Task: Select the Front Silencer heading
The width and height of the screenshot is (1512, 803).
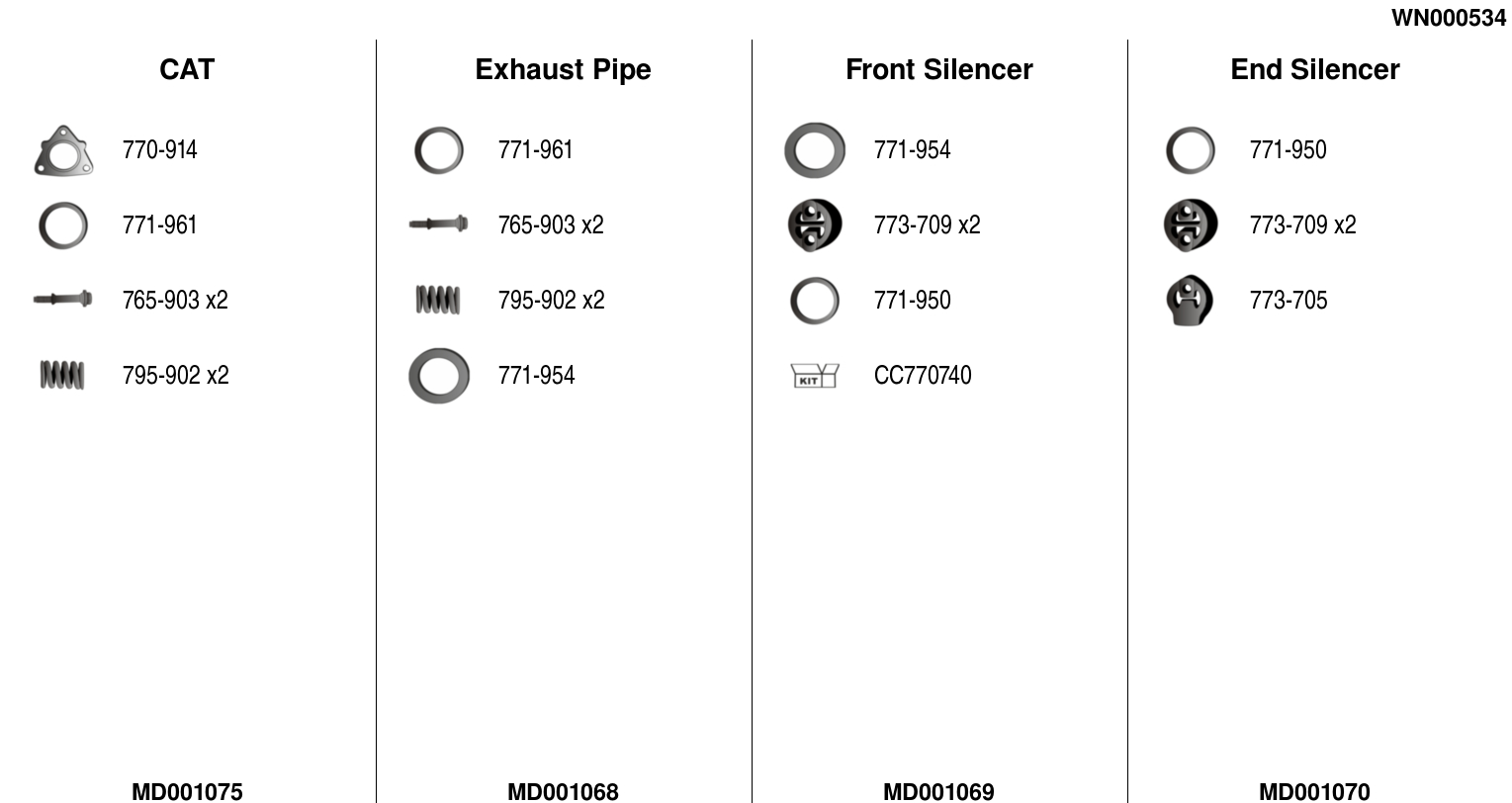Action: [938, 69]
